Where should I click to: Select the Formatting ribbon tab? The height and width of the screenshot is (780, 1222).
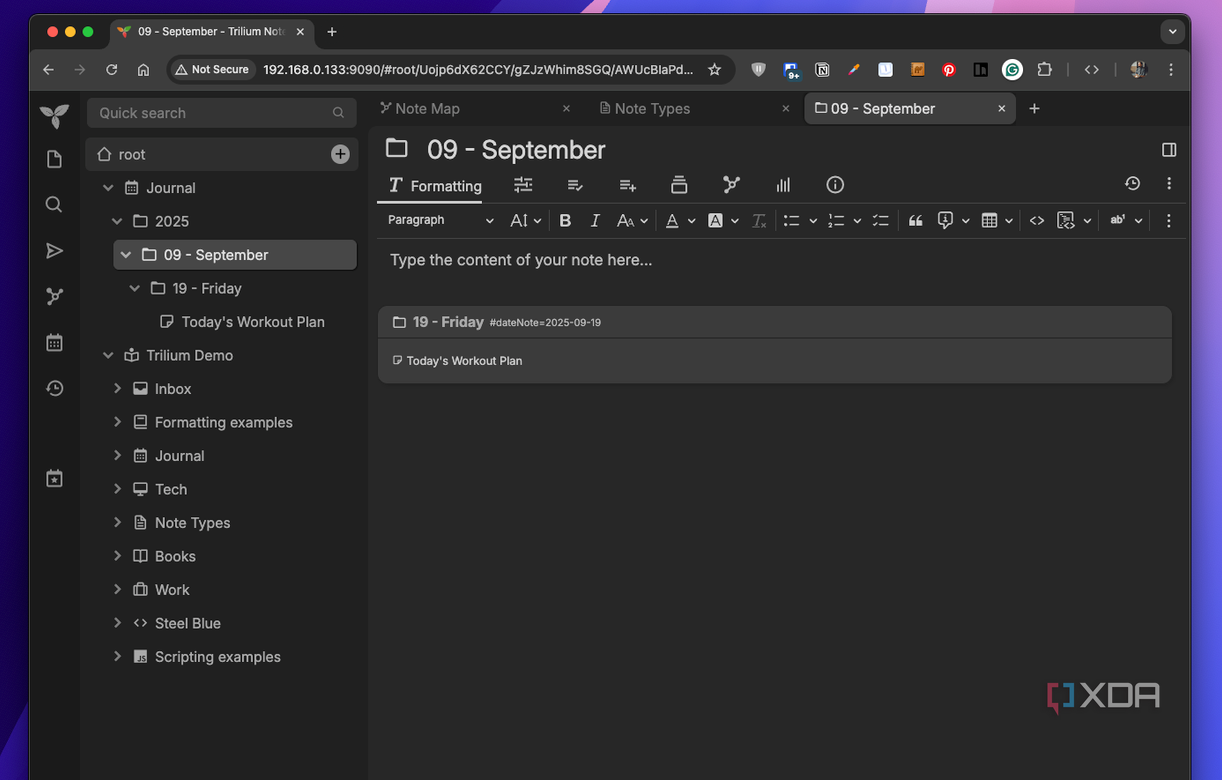[x=435, y=186]
